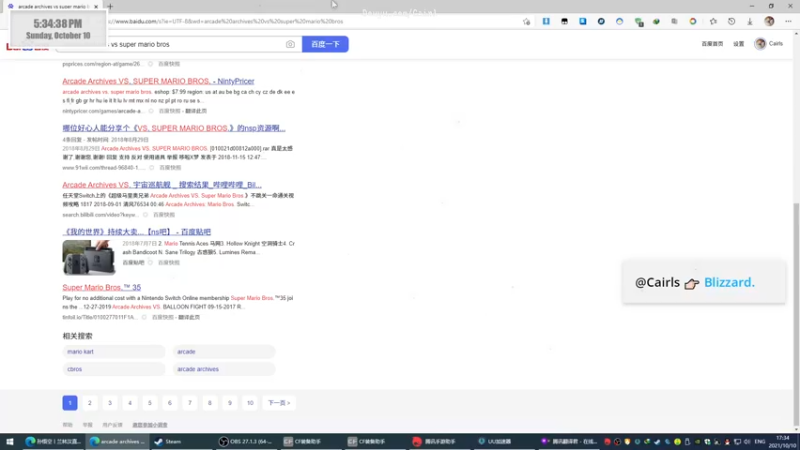Viewport: 800px width, 450px height.
Task: Click the camera image-search icon in search box
Action: pos(290,44)
